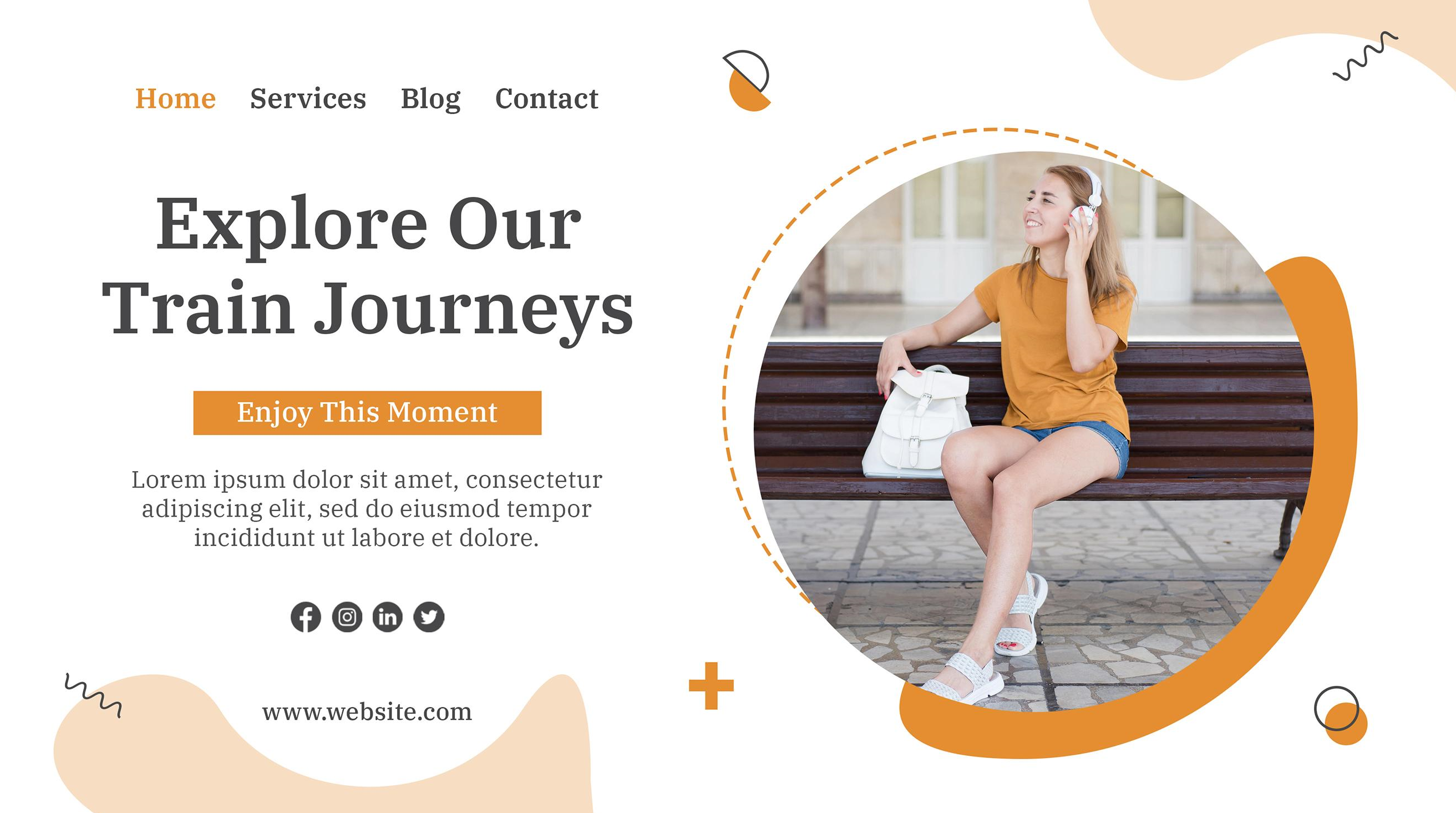
Task: Click the half-orange semicircle shape near Contact
Action: click(x=747, y=80)
